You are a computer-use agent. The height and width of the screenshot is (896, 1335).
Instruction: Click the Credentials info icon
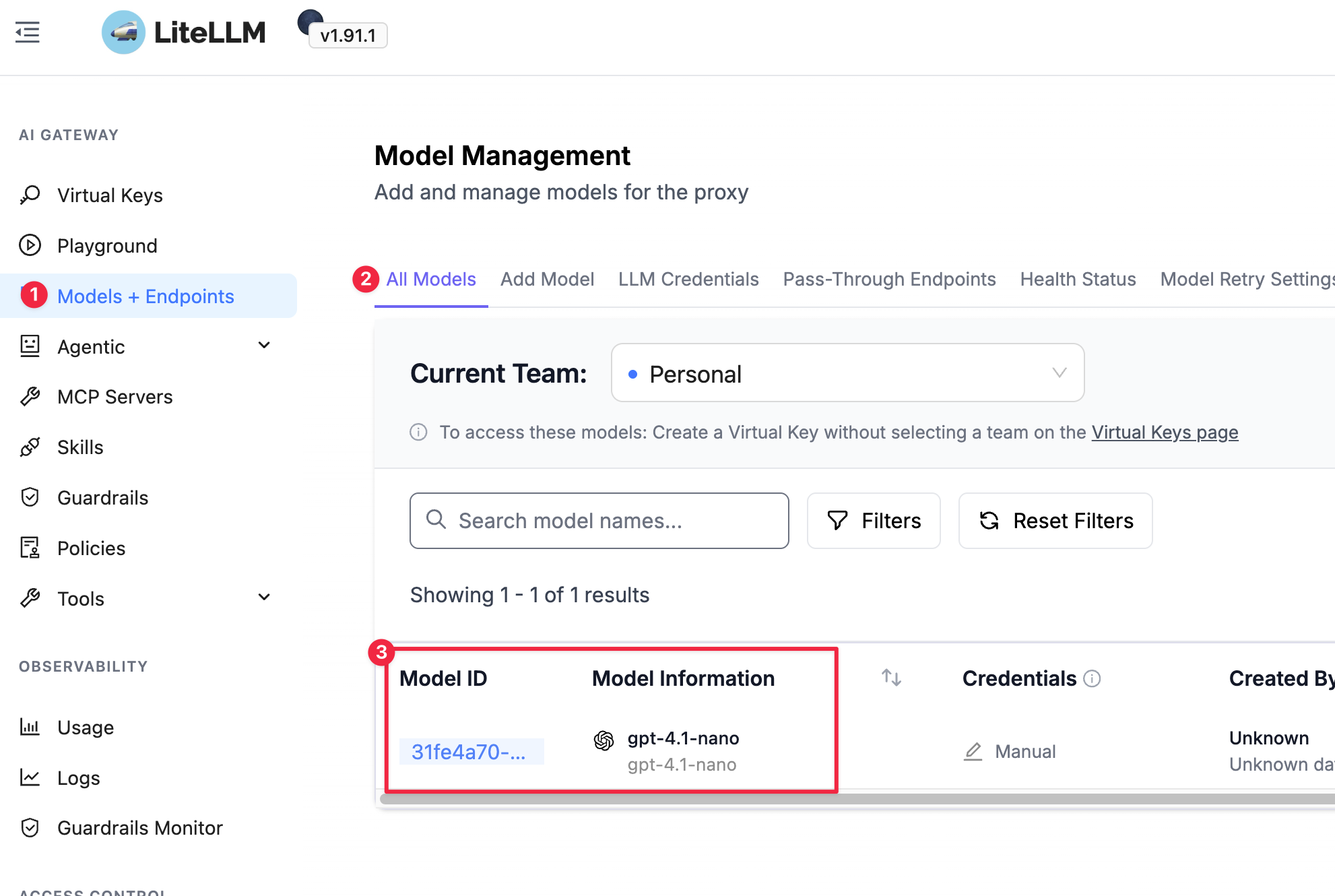click(x=1092, y=679)
